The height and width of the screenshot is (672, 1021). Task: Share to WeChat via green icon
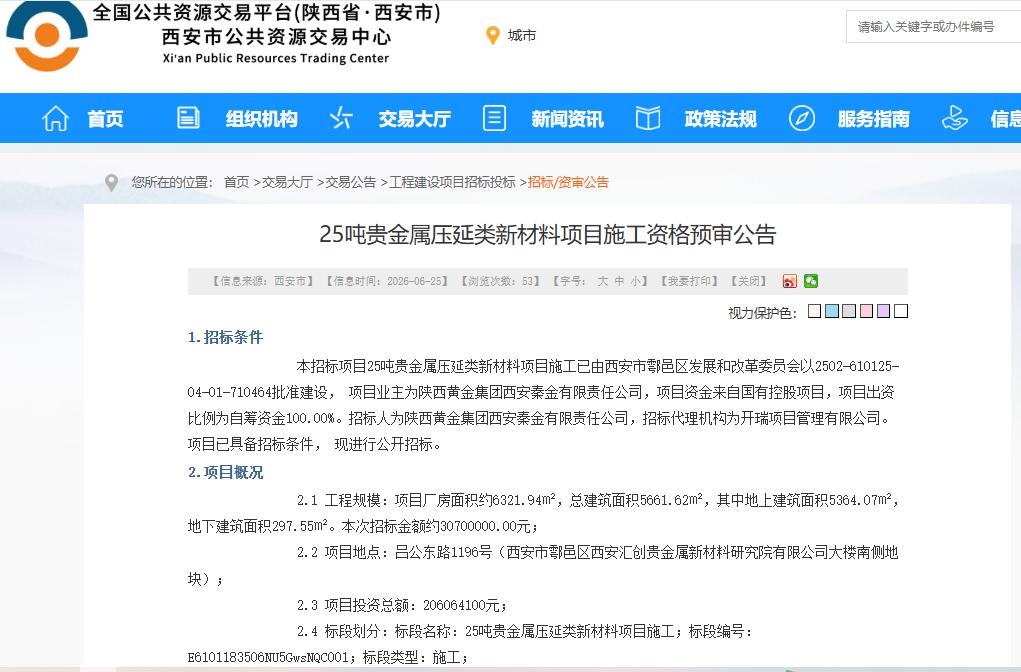(x=811, y=281)
